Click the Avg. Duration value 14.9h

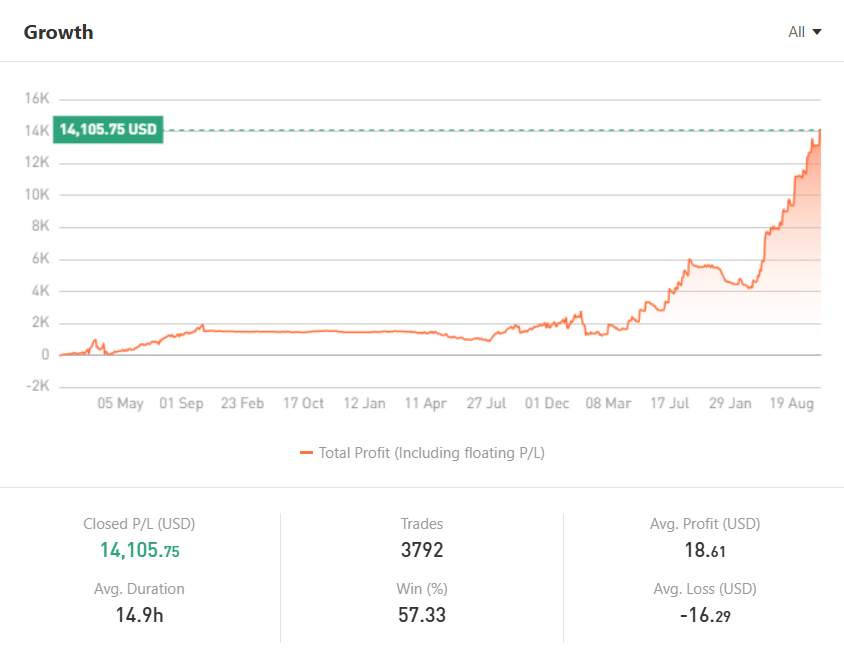pyautogui.click(x=139, y=615)
